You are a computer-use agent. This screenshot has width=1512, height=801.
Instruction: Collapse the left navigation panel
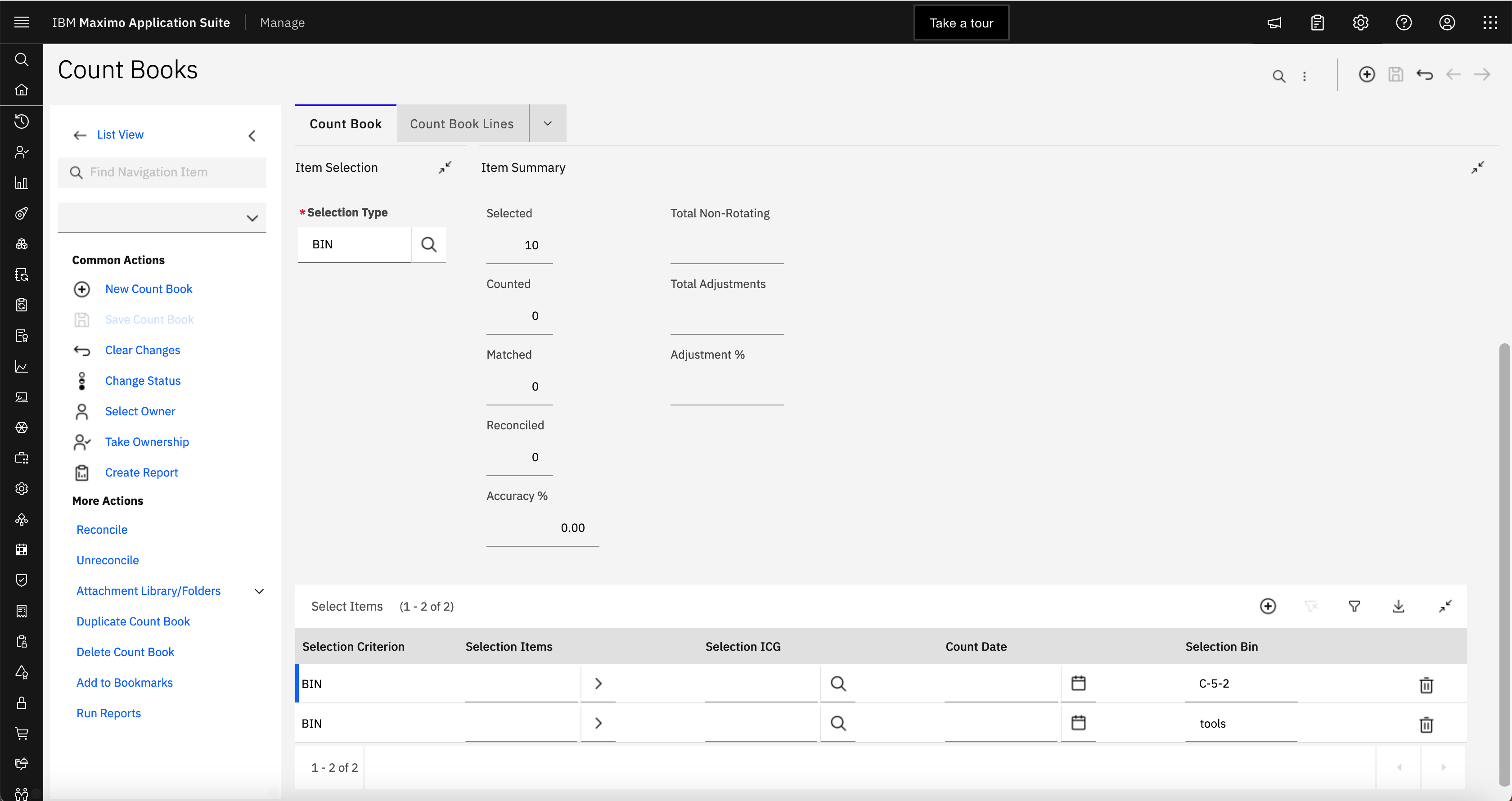coord(252,136)
